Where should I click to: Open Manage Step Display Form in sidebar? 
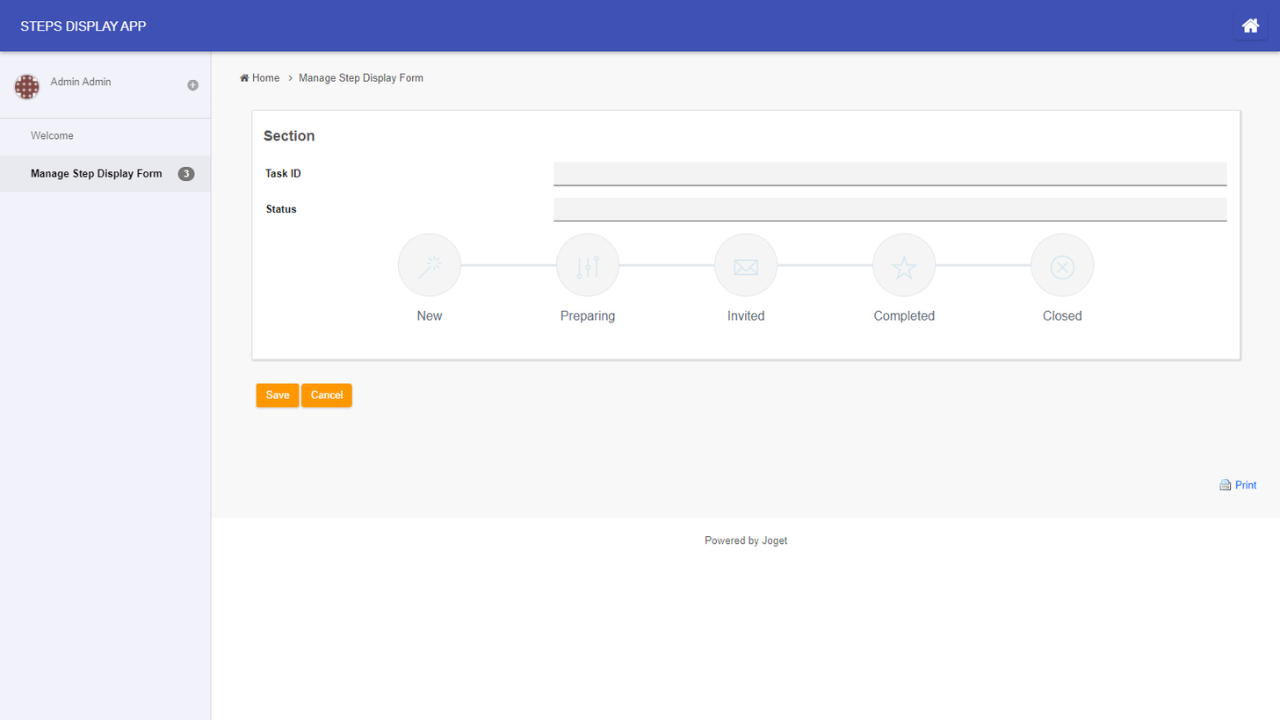(x=96, y=174)
